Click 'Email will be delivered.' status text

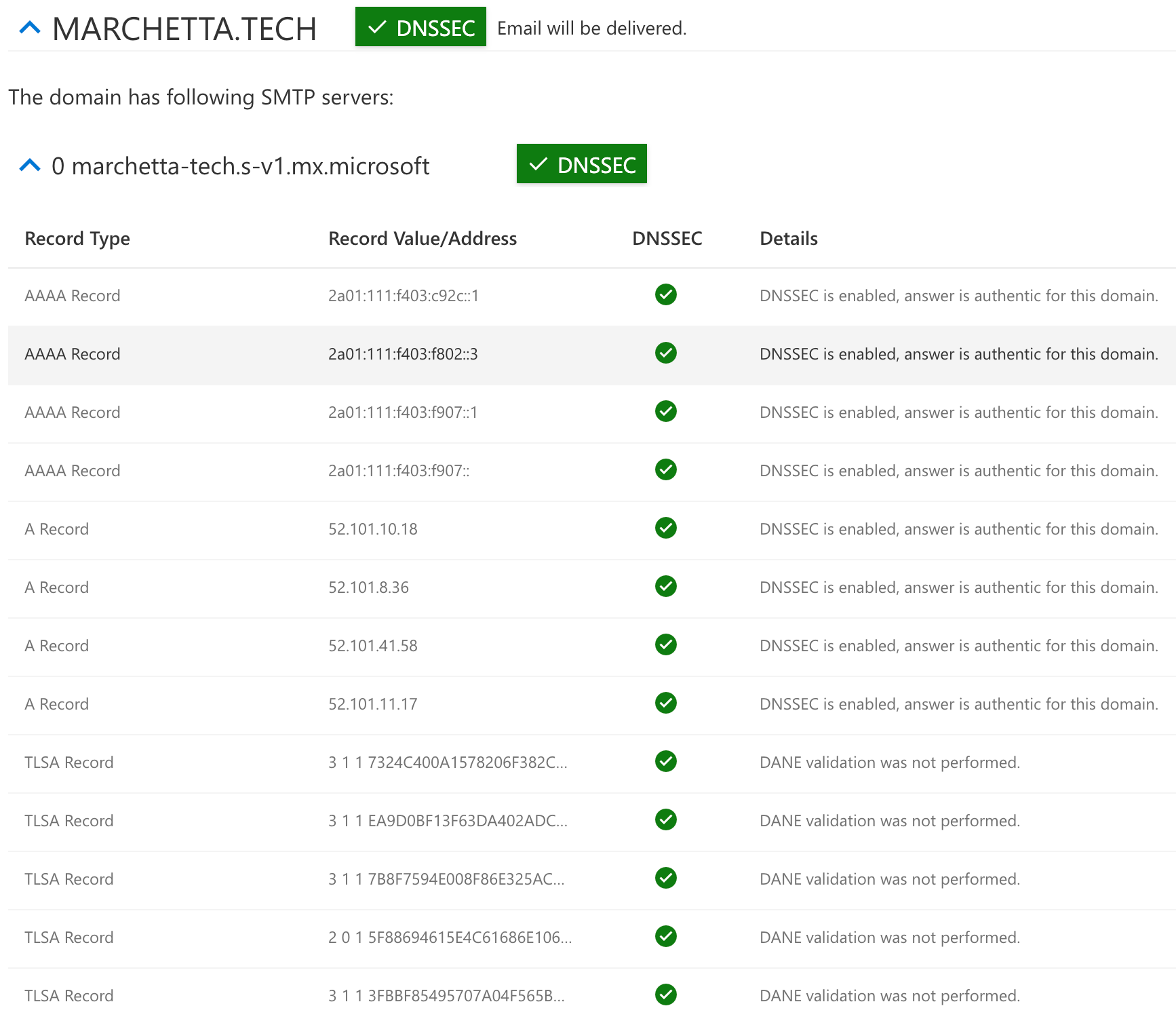(592, 28)
